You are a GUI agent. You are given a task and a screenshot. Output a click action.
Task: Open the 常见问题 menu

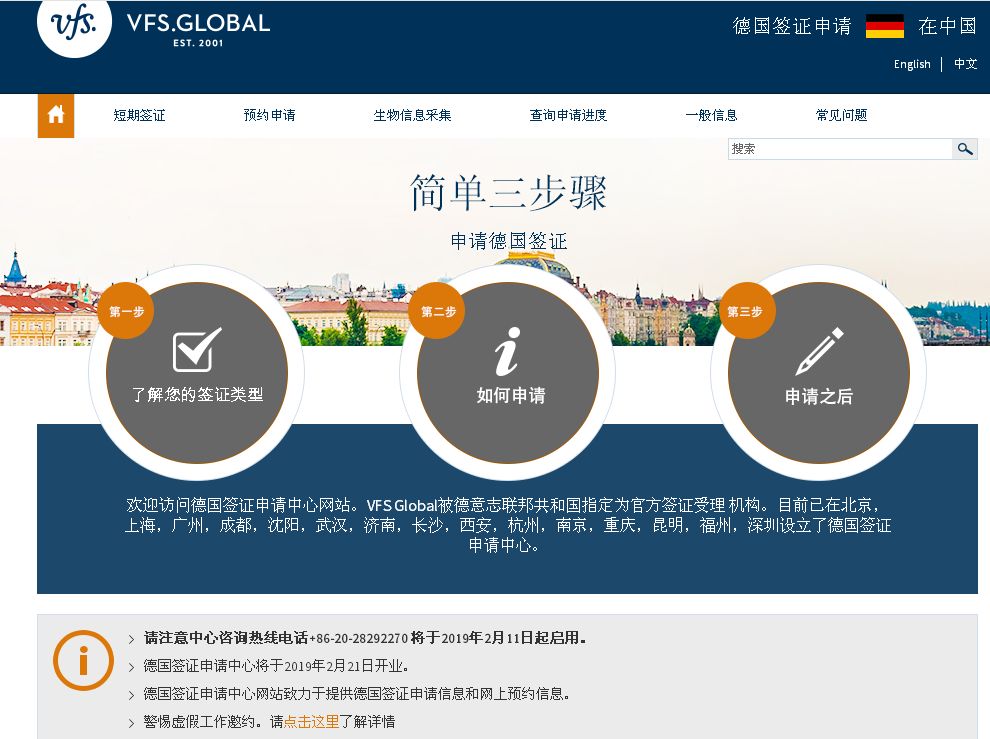[x=842, y=115]
